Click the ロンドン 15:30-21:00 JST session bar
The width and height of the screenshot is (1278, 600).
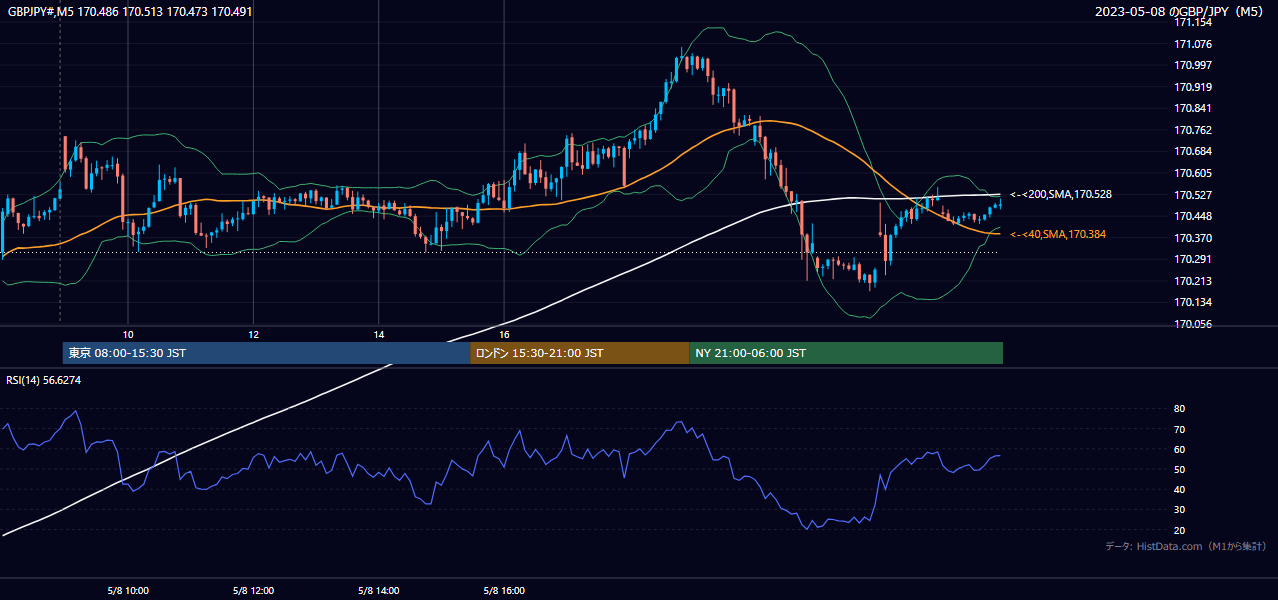coord(579,353)
